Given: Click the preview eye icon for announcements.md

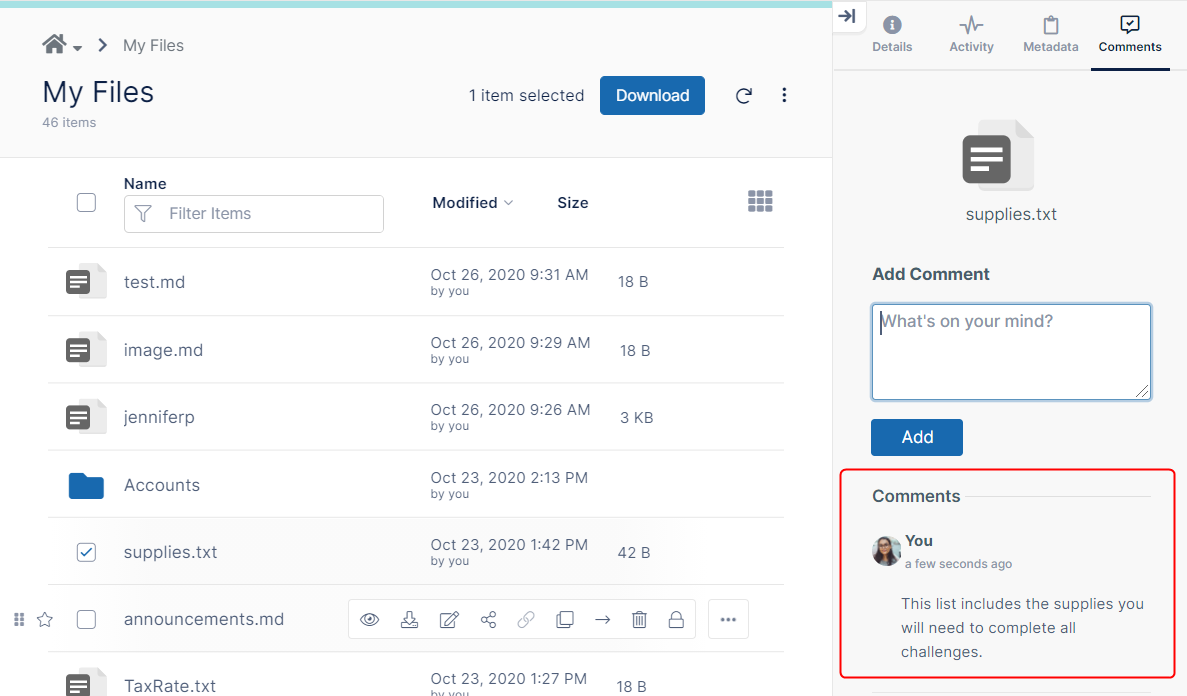Looking at the screenshot, I should click(370, 620).
